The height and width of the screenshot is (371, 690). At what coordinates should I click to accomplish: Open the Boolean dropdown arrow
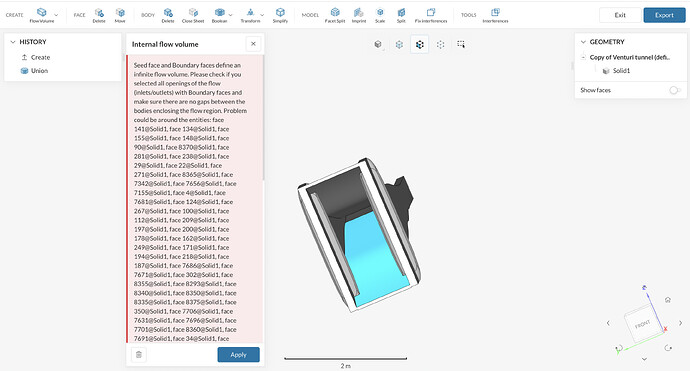click(x=231, y=15)
